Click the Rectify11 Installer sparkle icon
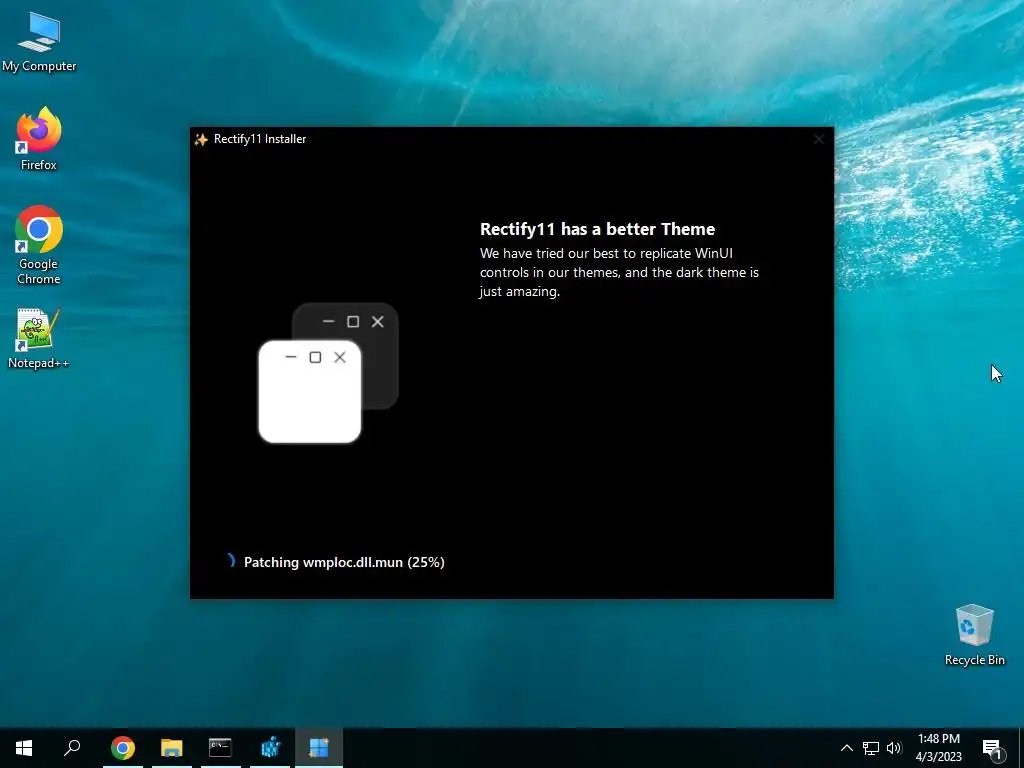Image resolution: width=1024 pixels, height=768 pixels. coord(201,139)
